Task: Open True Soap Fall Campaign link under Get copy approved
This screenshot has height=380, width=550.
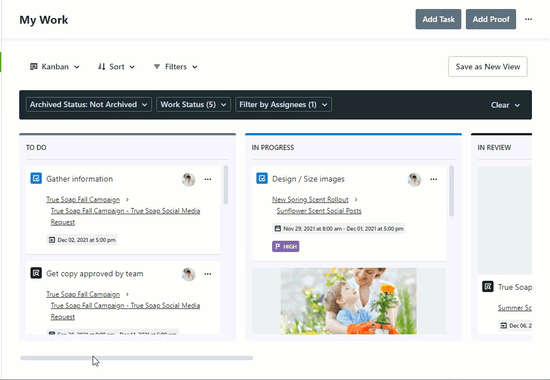Action: (83, 294)
